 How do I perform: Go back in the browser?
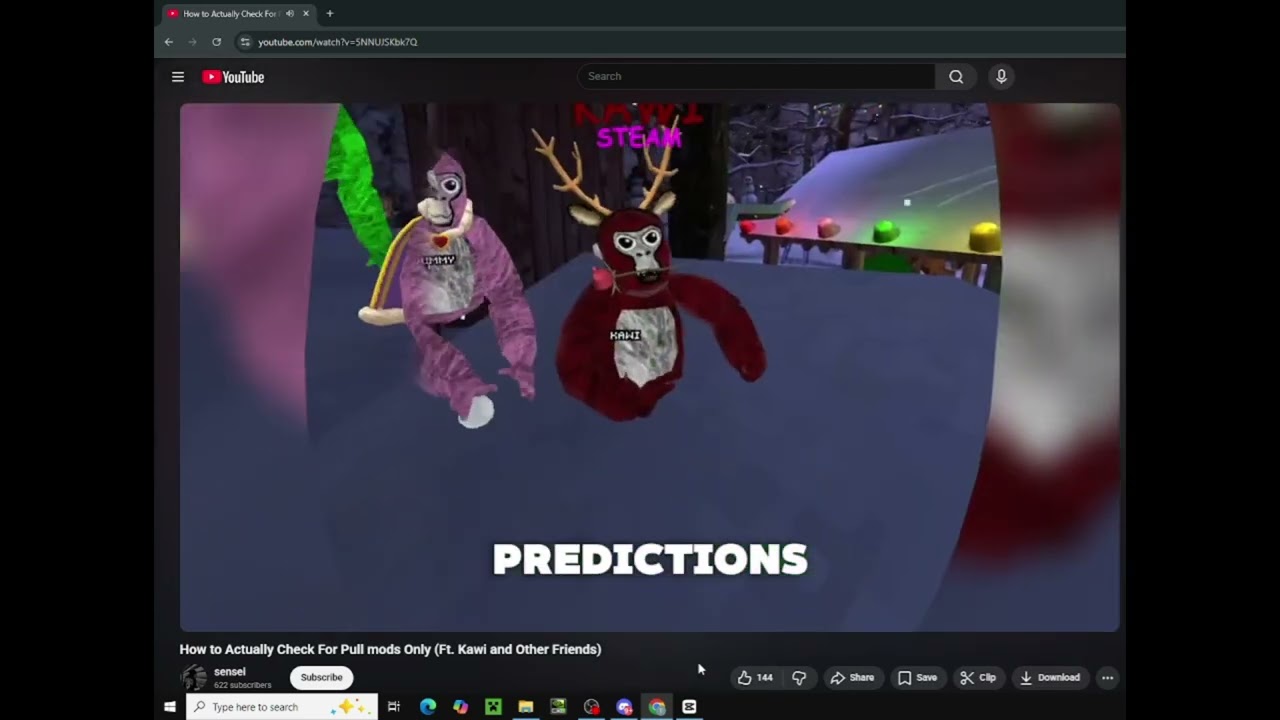(x=168, y=42)
